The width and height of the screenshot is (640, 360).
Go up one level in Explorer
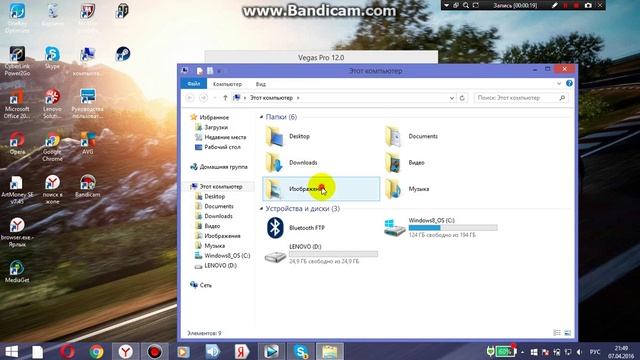225,98
